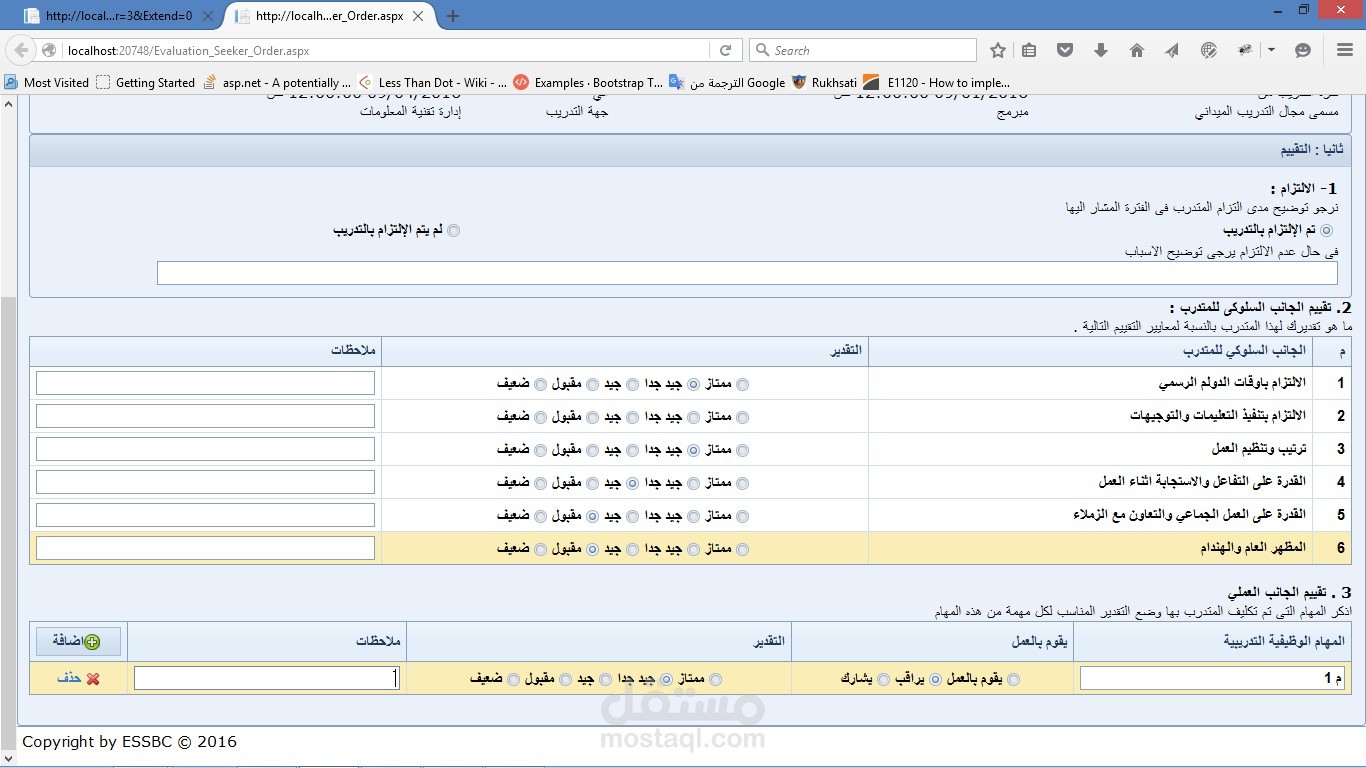Click the notes field in task م 1 row
The image size is (1366, 768).
tap(267, 679)
